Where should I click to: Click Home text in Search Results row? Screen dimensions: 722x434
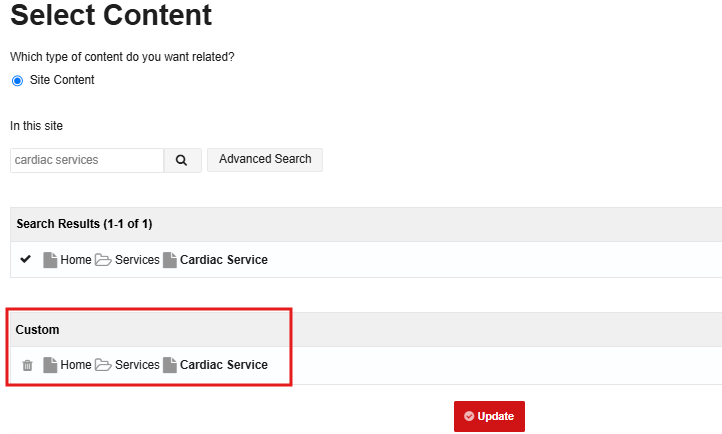76,260
